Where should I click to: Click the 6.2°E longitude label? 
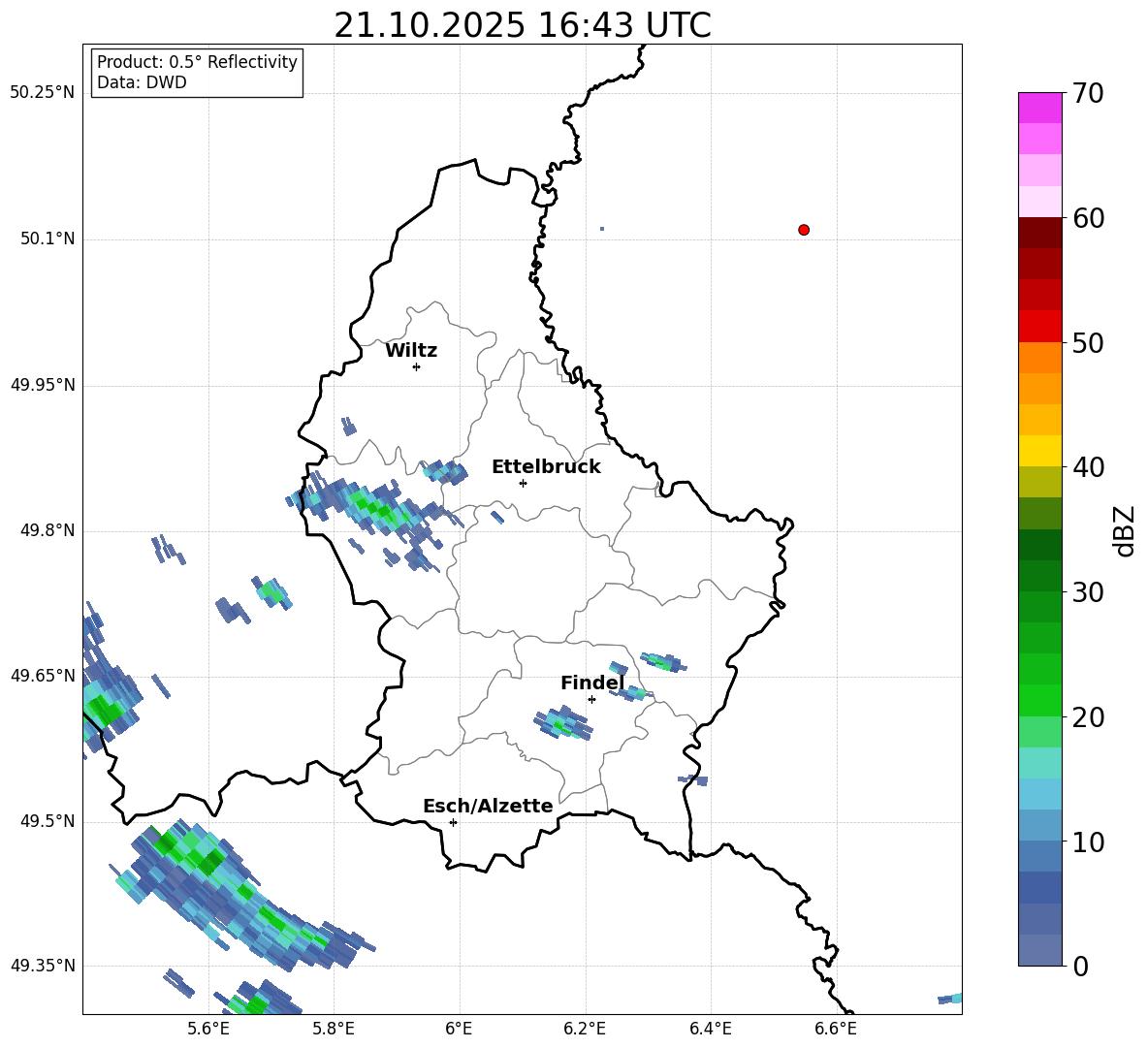[x=585, y=1029]
